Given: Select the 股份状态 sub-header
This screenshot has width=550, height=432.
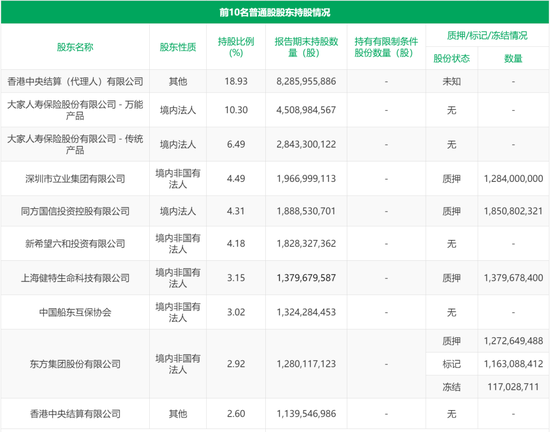Looking at the screenshot, I should 451,58.
